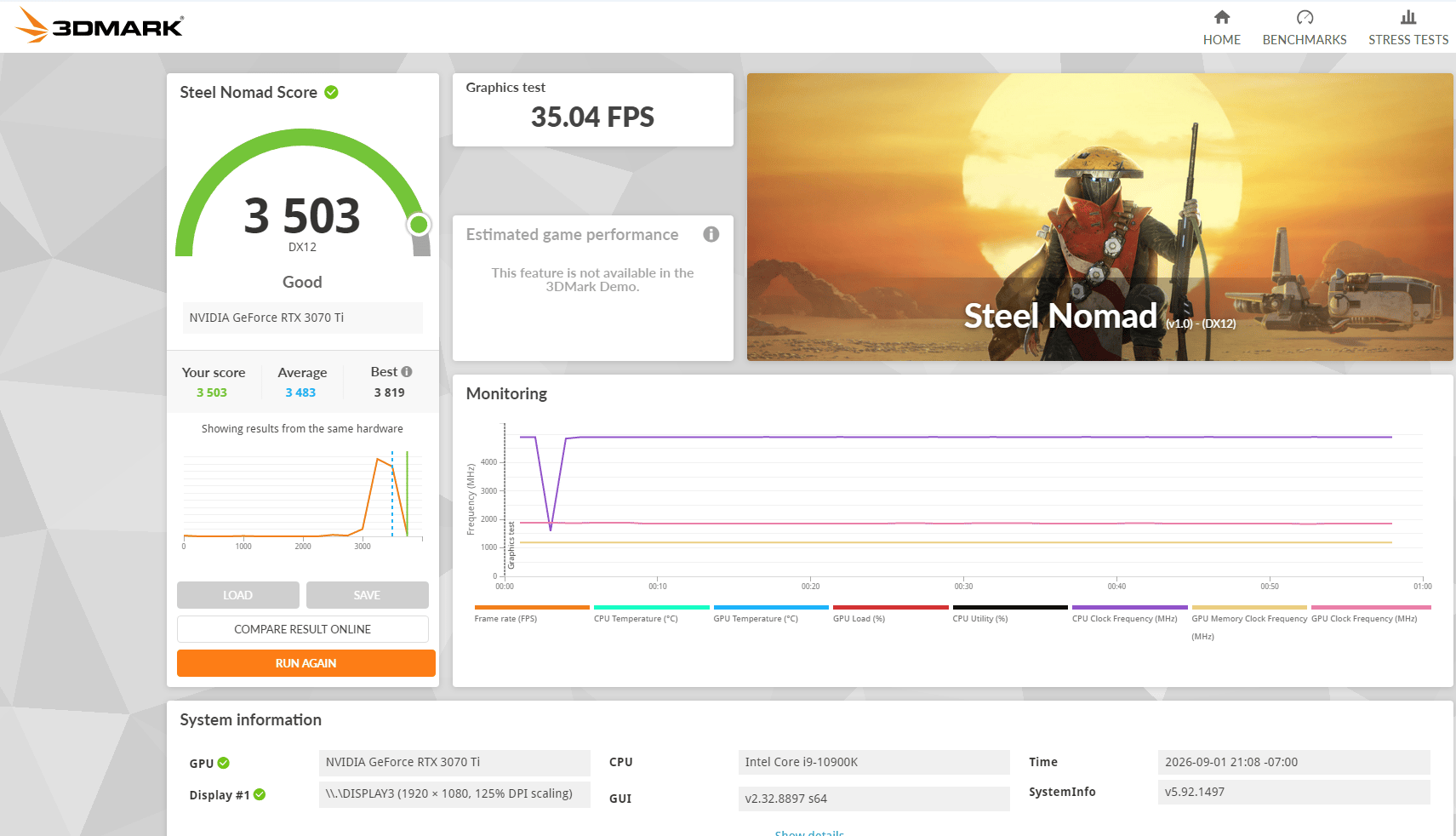Click the Time value 2026-09-01 21:08
This screenshot has height=836, width=1456.
(x=1293, y=763)
